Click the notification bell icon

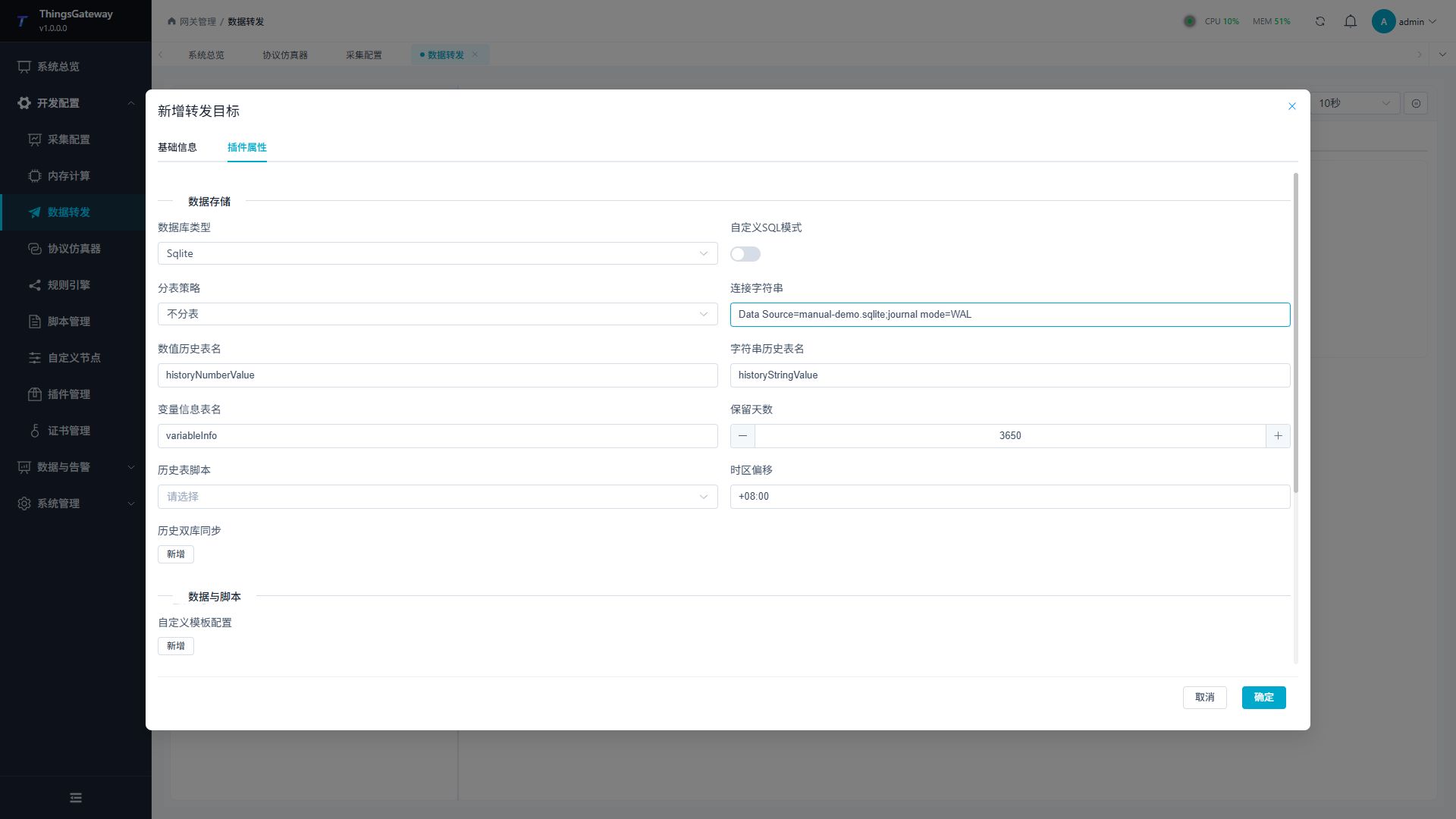click(x=1351, y=21)
